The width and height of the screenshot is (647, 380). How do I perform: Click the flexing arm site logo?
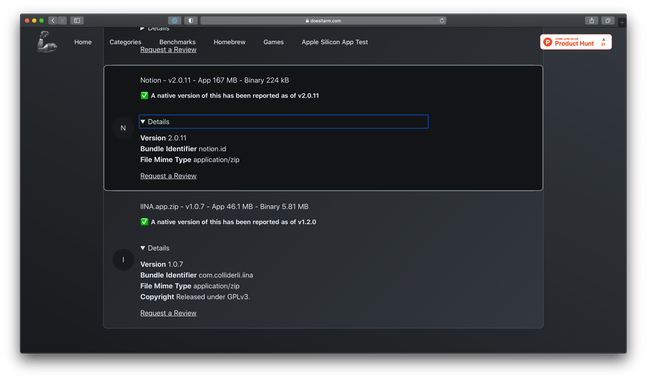(47, 42)
